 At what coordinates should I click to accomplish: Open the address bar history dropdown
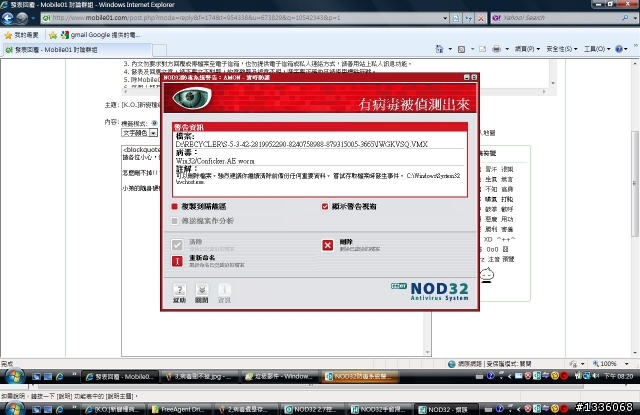pyautogui.click(x=445, y=18)
